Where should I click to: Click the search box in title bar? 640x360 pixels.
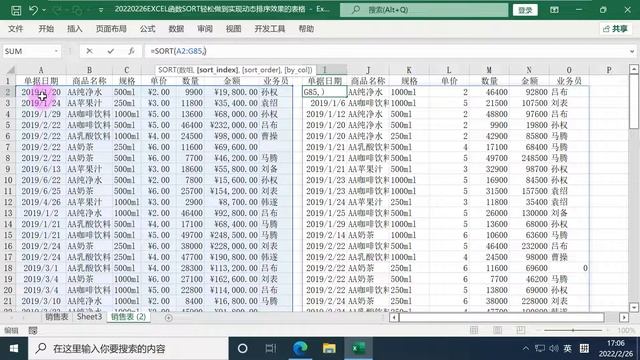[x=424, y=9]
